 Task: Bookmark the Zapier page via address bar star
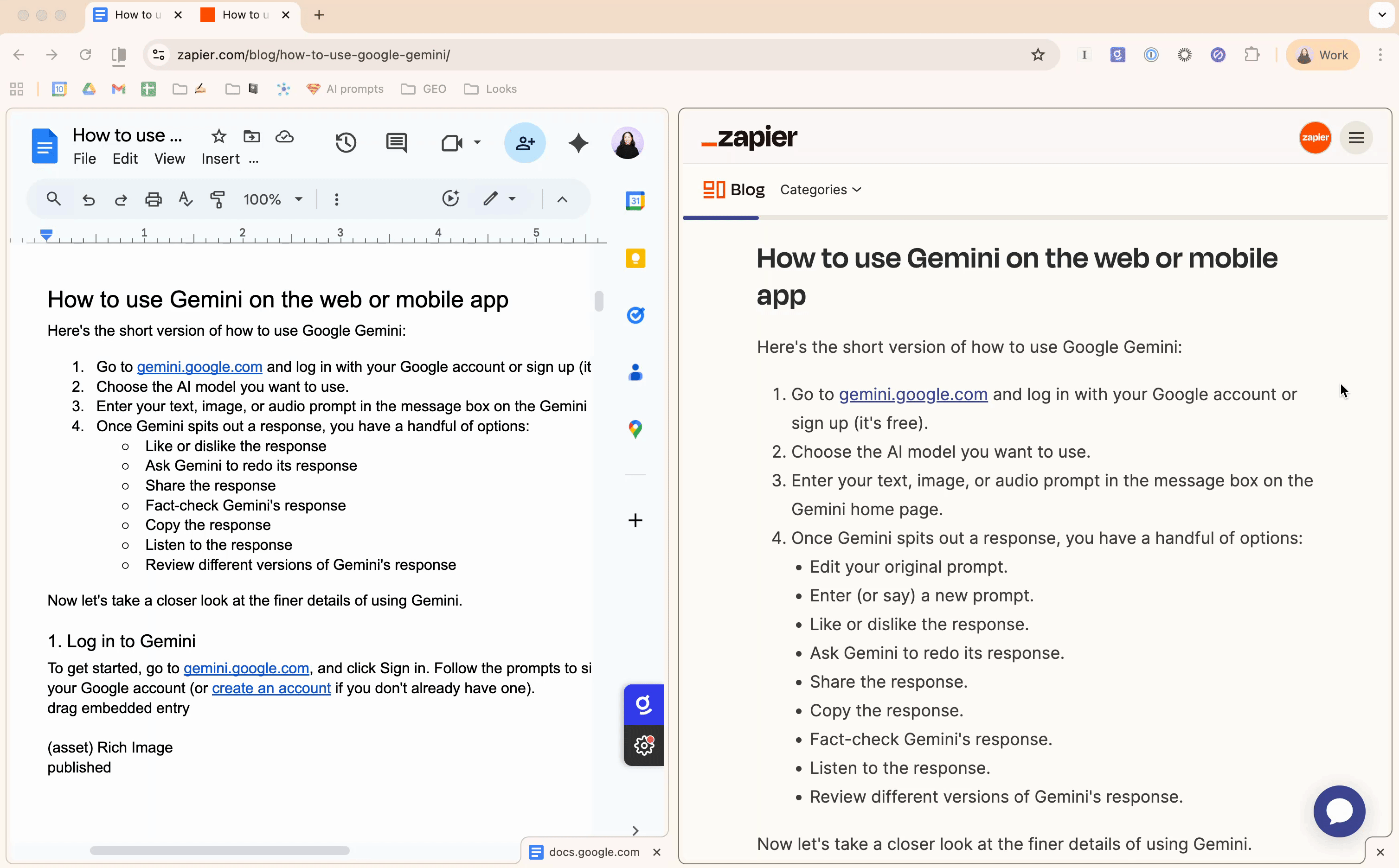pos(1039,55)
